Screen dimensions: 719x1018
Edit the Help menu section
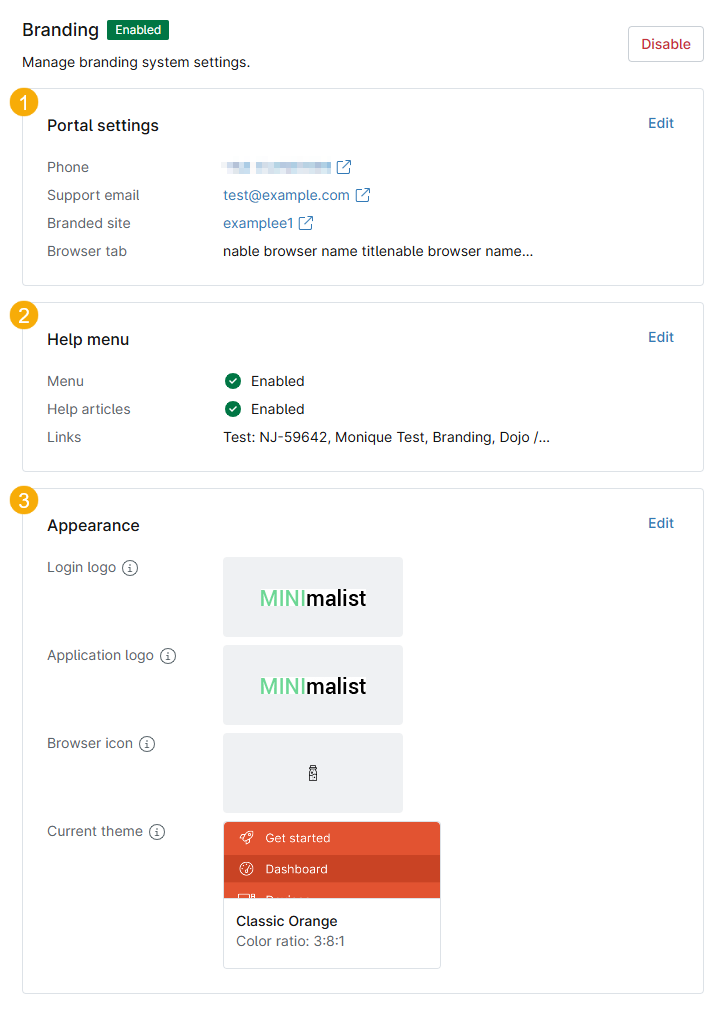click(x=661, y=337)
